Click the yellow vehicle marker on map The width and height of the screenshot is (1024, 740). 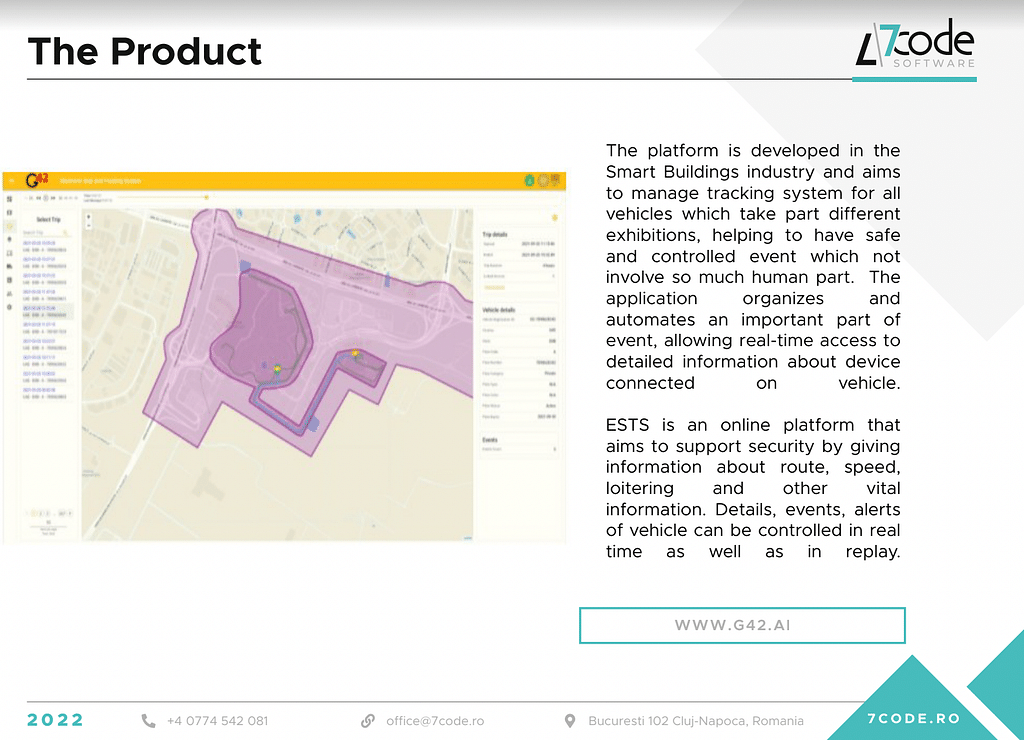(x=277, y=369)
